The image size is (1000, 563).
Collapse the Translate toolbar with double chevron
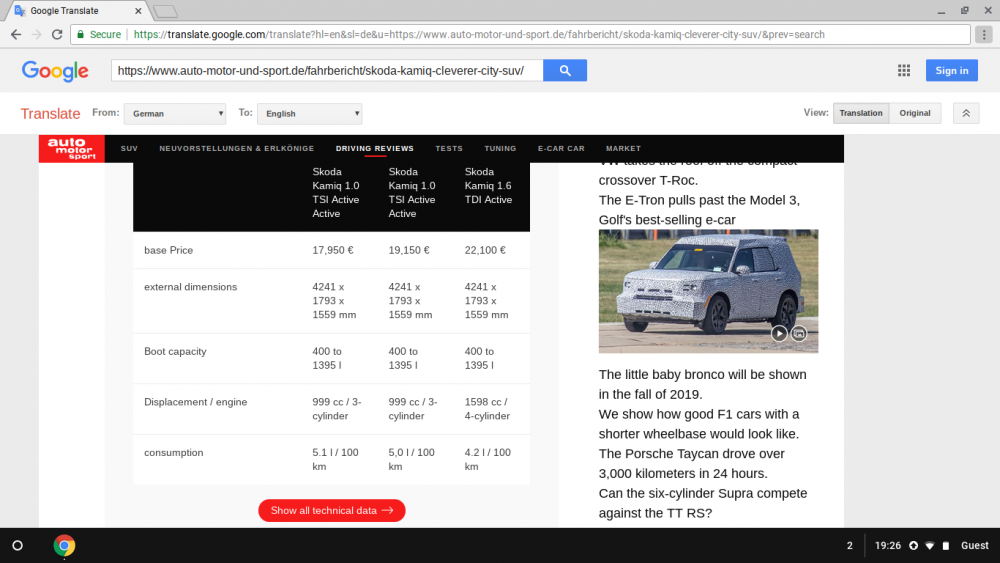(x=966, y=113)
